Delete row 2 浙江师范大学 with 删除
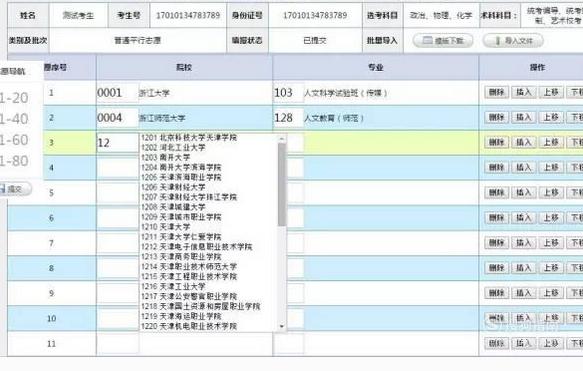This screenshot has height=371, width=583. point(496,117)
